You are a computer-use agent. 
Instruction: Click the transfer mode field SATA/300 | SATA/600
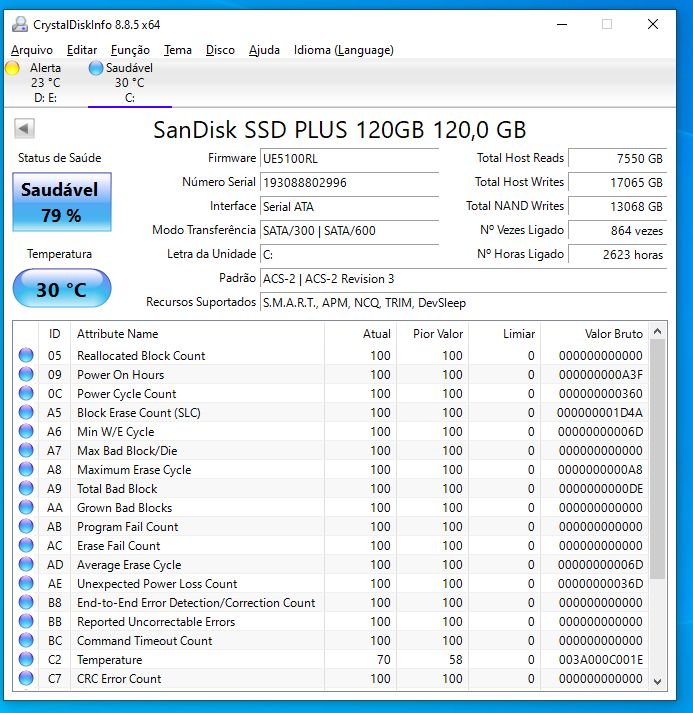[x=349, y=231]
